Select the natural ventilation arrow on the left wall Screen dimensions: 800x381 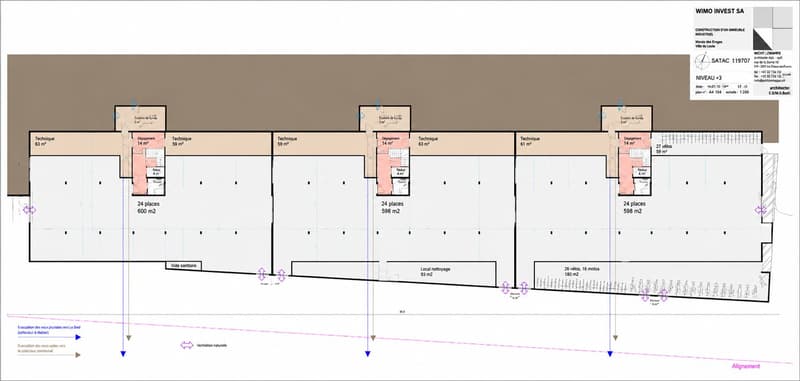pyautogui.click(x=30, y=210)
